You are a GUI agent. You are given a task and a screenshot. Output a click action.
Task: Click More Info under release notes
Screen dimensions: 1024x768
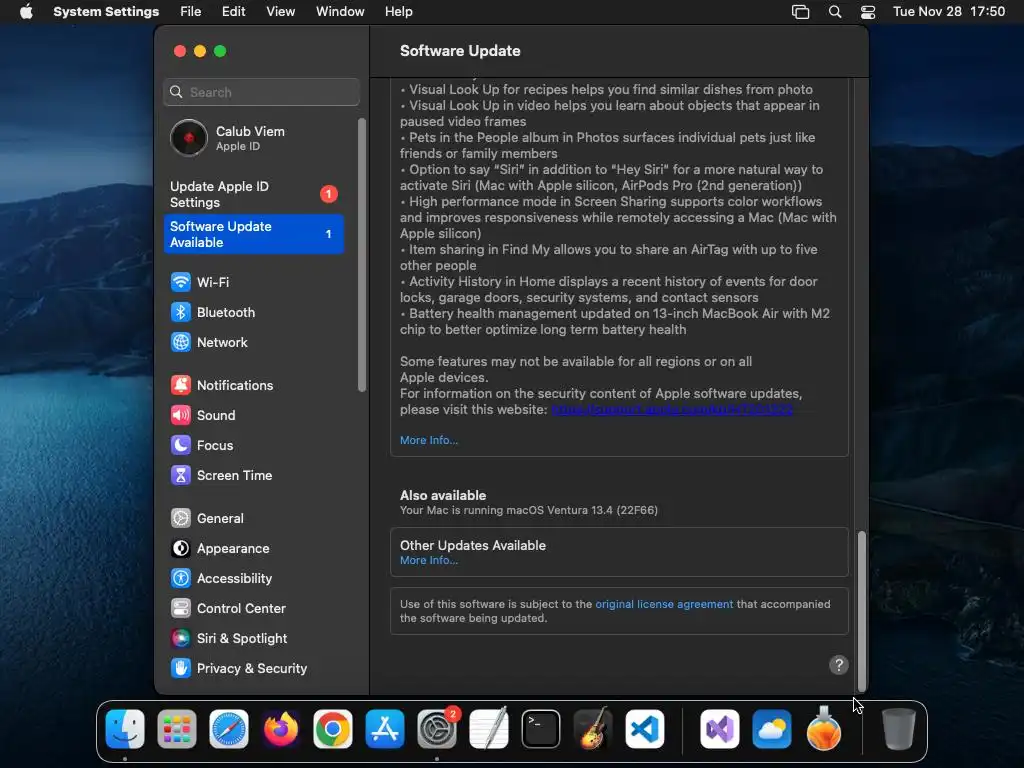point(429,440)
